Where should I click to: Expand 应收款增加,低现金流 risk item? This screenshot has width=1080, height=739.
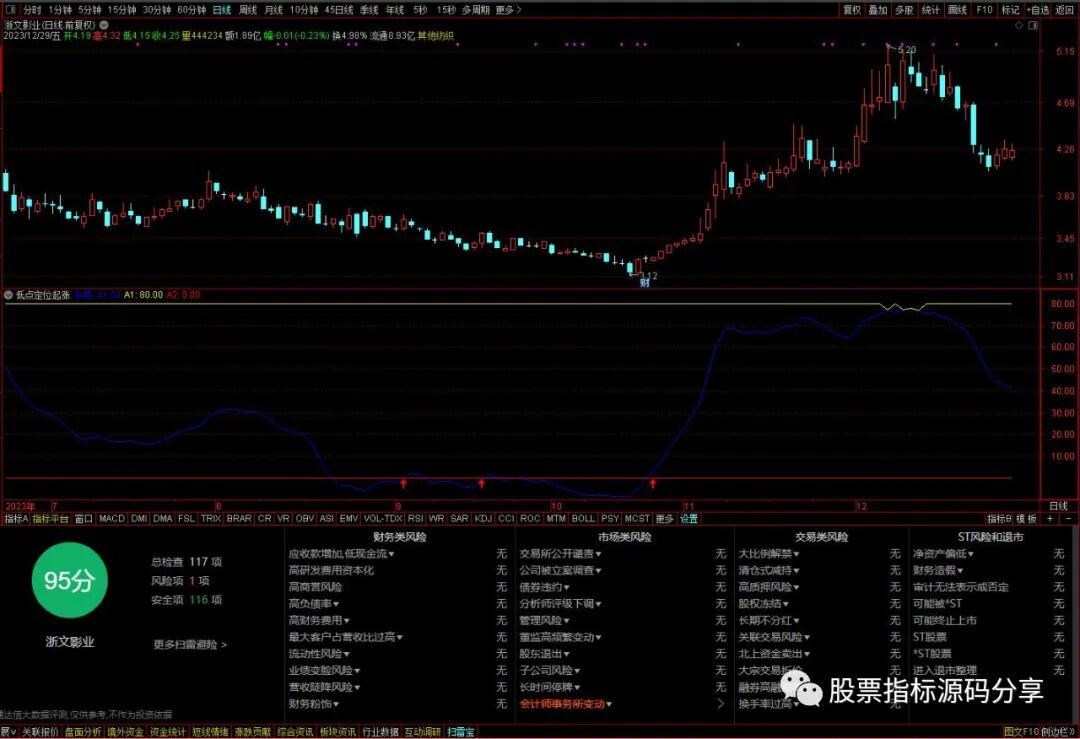coord(342,554)
